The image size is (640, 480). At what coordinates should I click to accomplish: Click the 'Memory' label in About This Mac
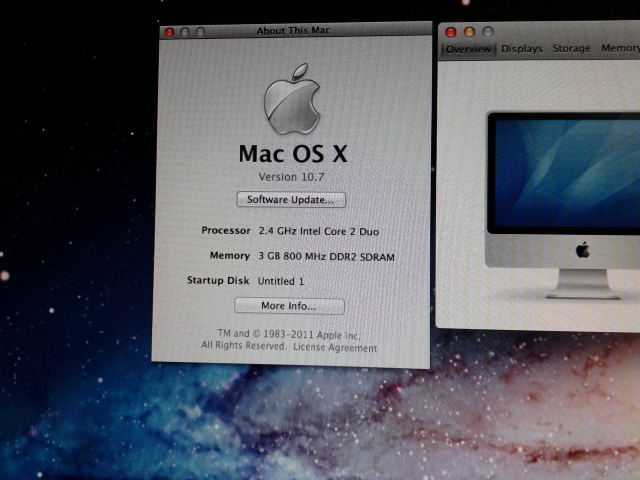(230, 256)
